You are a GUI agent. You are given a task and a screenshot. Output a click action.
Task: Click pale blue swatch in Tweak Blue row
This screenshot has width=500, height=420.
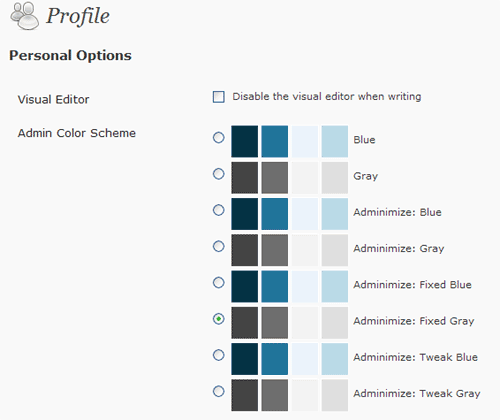[x=305, y=359]
